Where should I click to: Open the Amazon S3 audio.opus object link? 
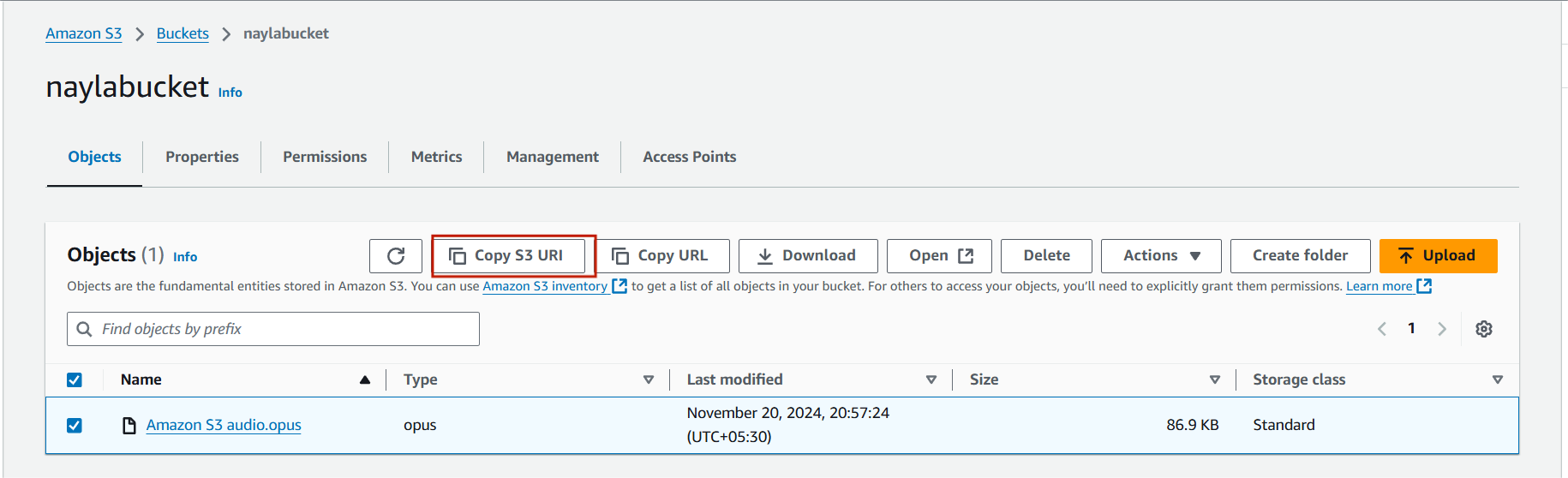[x=224, y=425]
